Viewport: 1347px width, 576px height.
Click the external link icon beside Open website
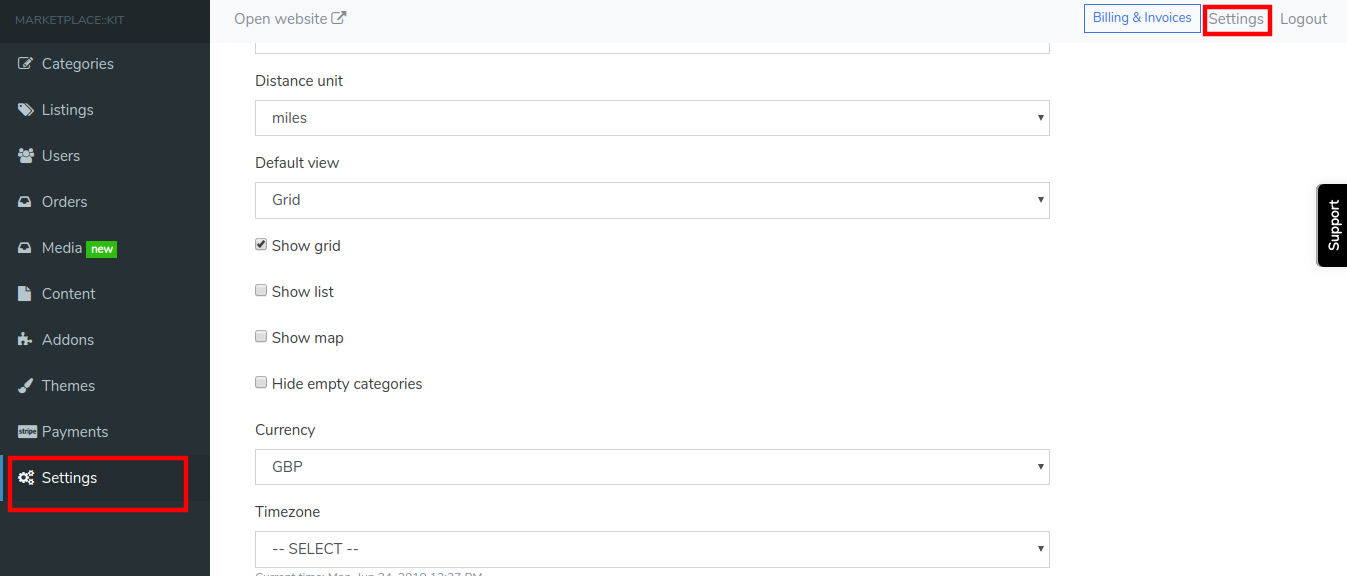click(x=339, y=18)
